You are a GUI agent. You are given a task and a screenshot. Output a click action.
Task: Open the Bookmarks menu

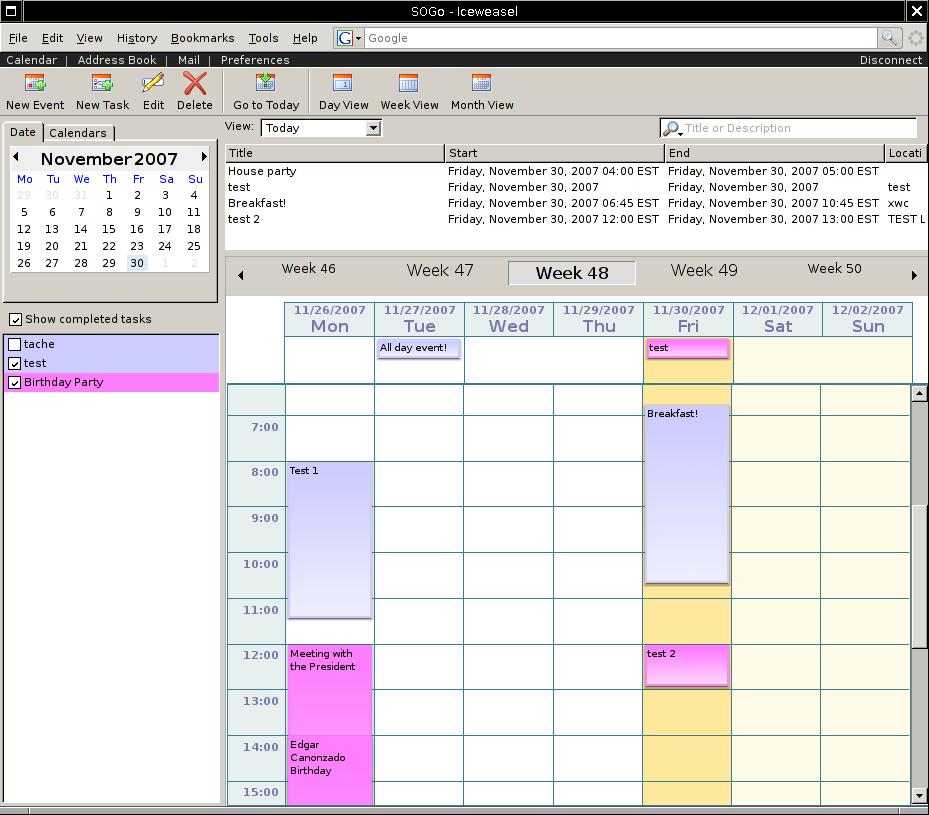click(202, 38)
